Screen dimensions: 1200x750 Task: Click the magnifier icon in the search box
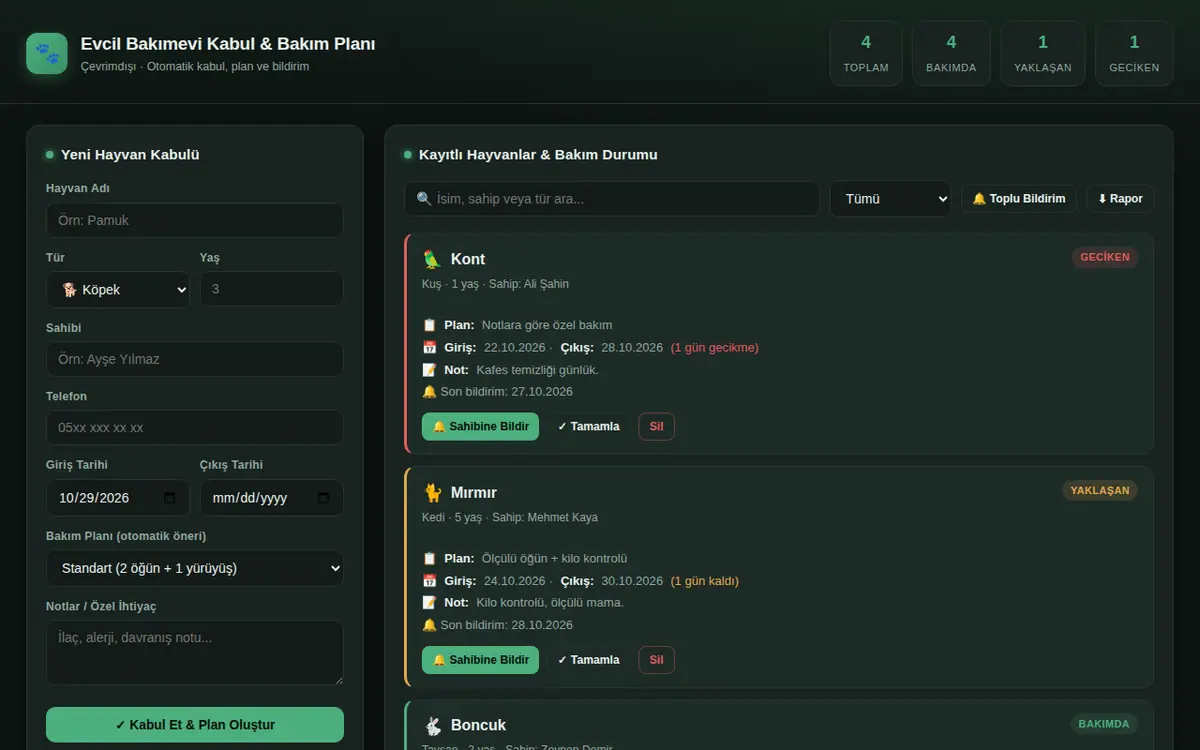click(x=424, y=199)
